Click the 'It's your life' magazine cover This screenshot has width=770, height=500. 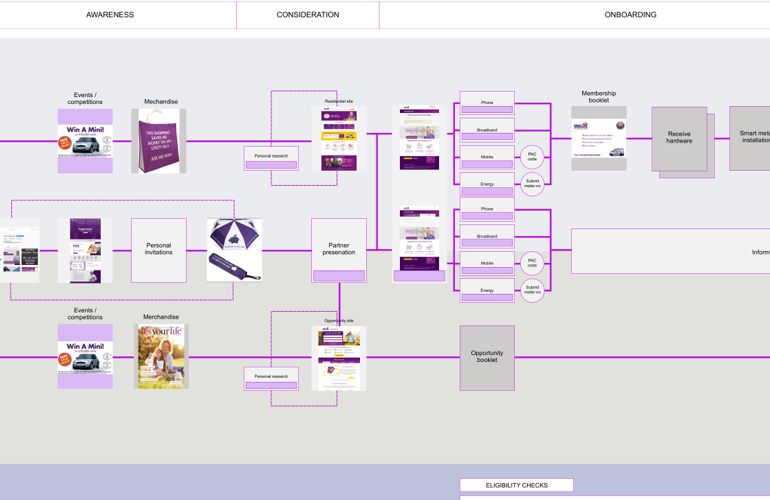tap(161, 356)
